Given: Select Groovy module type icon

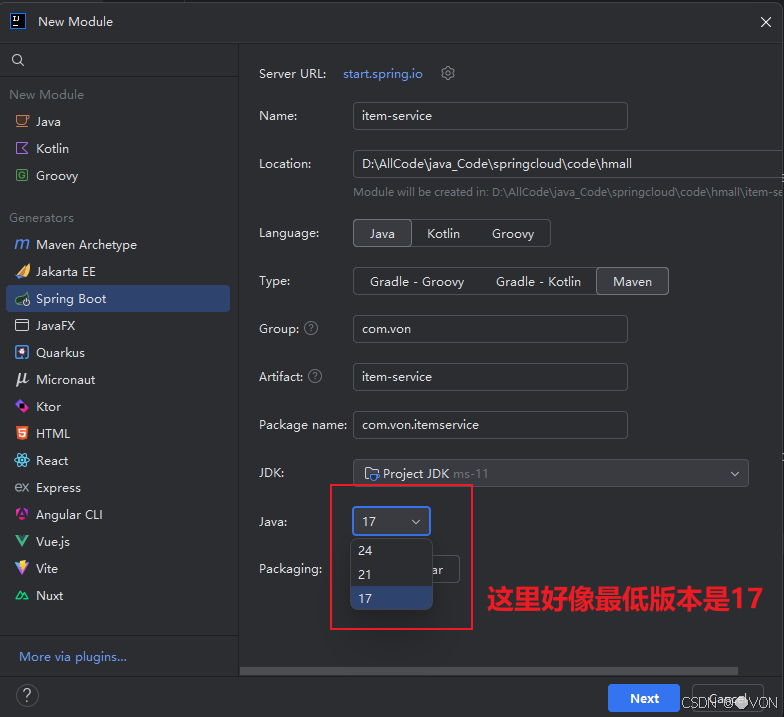Looking at the screenshot, I should pos(22,175).
